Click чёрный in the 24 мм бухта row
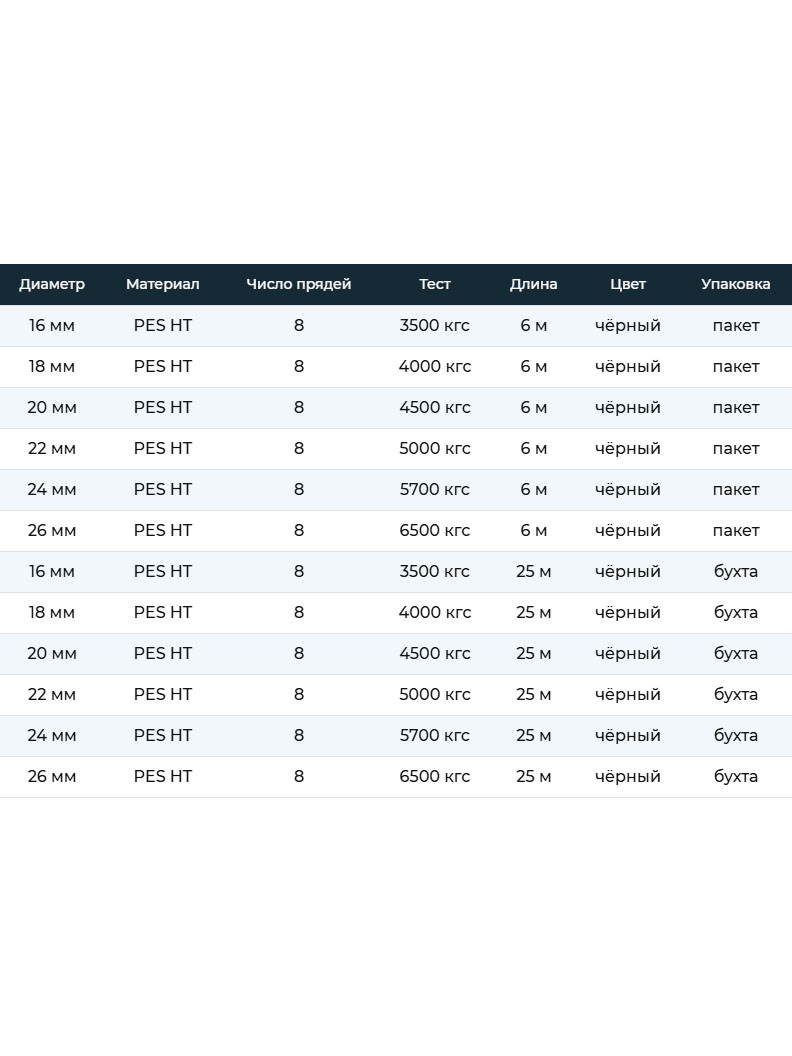The image size is (792, 1056). click(628, 736)
